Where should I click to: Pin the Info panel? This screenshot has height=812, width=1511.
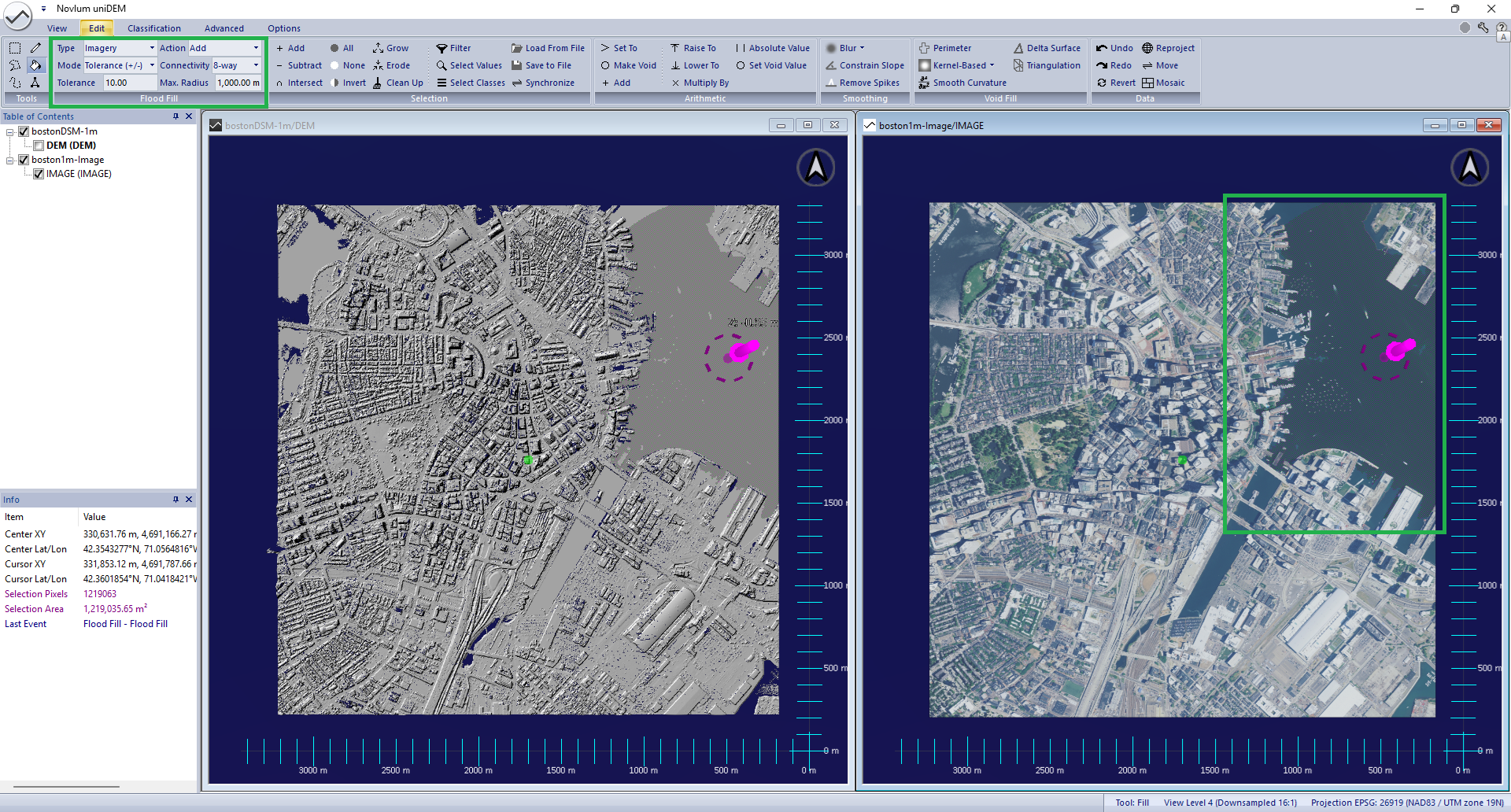pos(175,500)
